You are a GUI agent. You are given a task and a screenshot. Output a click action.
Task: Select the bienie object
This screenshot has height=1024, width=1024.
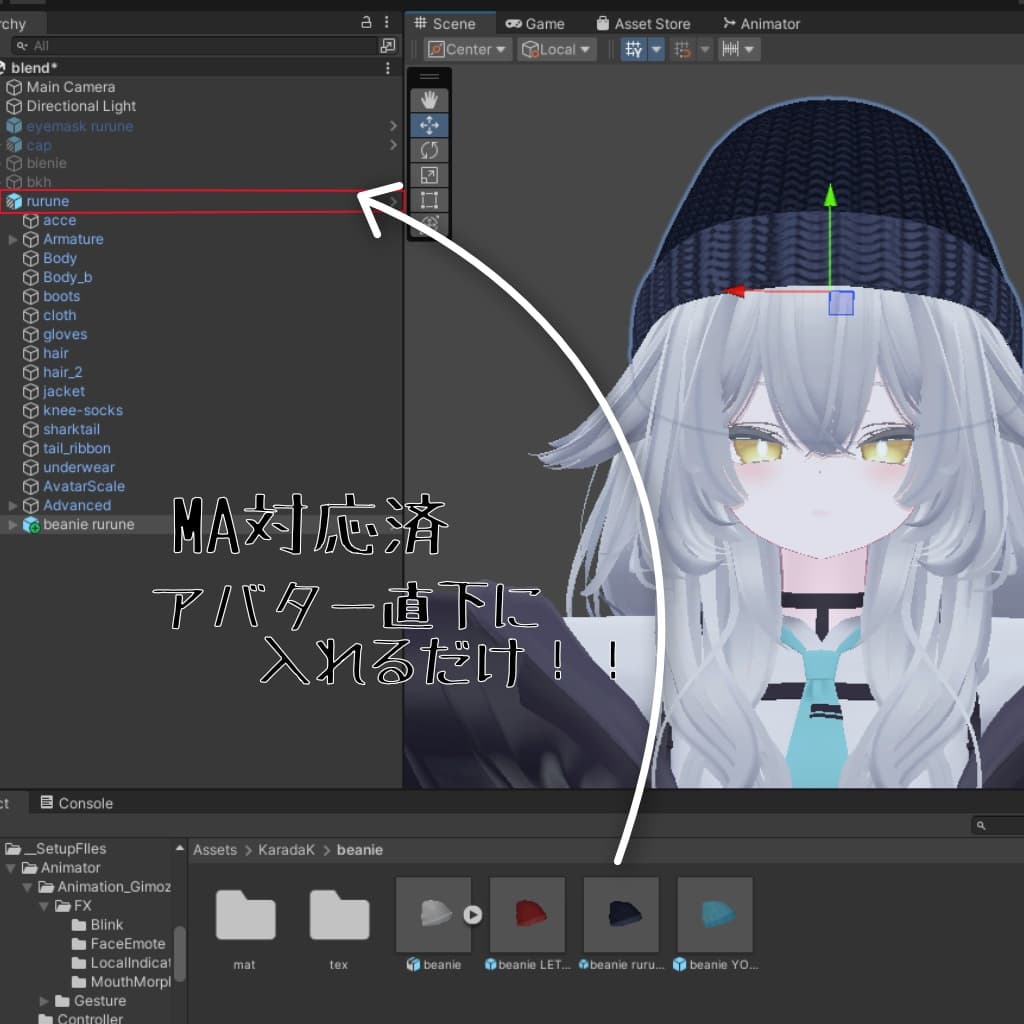(46, 163)
